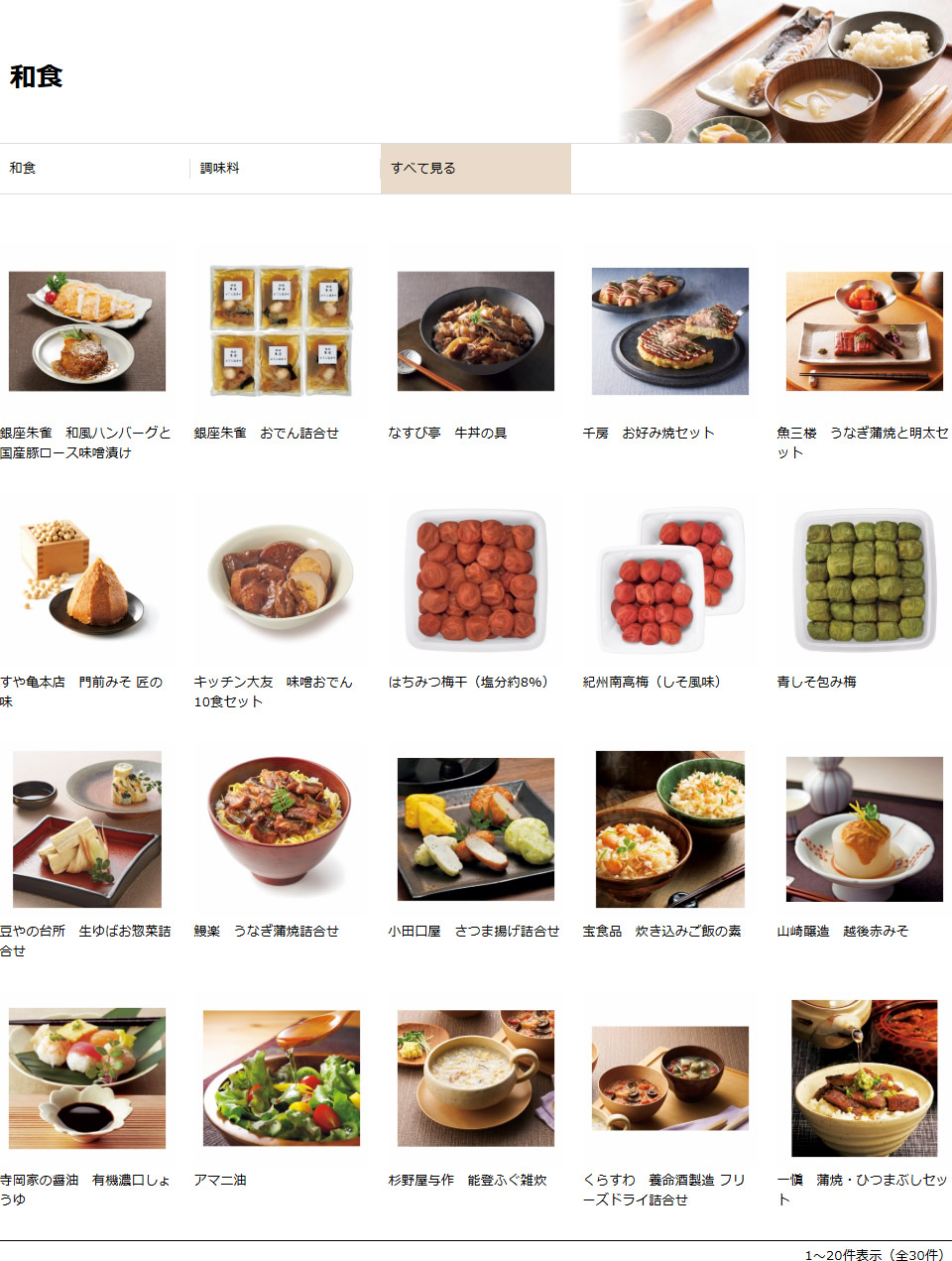Viewport: 952px width, 1261px height.
Task: Open the 杉野屋与作 能登ふぐ雑炊 link
Action: (x=468, y=1181)
